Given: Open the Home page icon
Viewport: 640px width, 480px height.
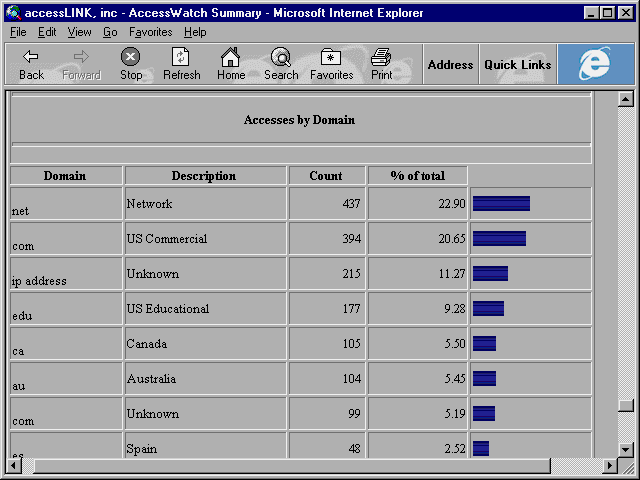Looking at the screenshot, I should coord(231,57).
